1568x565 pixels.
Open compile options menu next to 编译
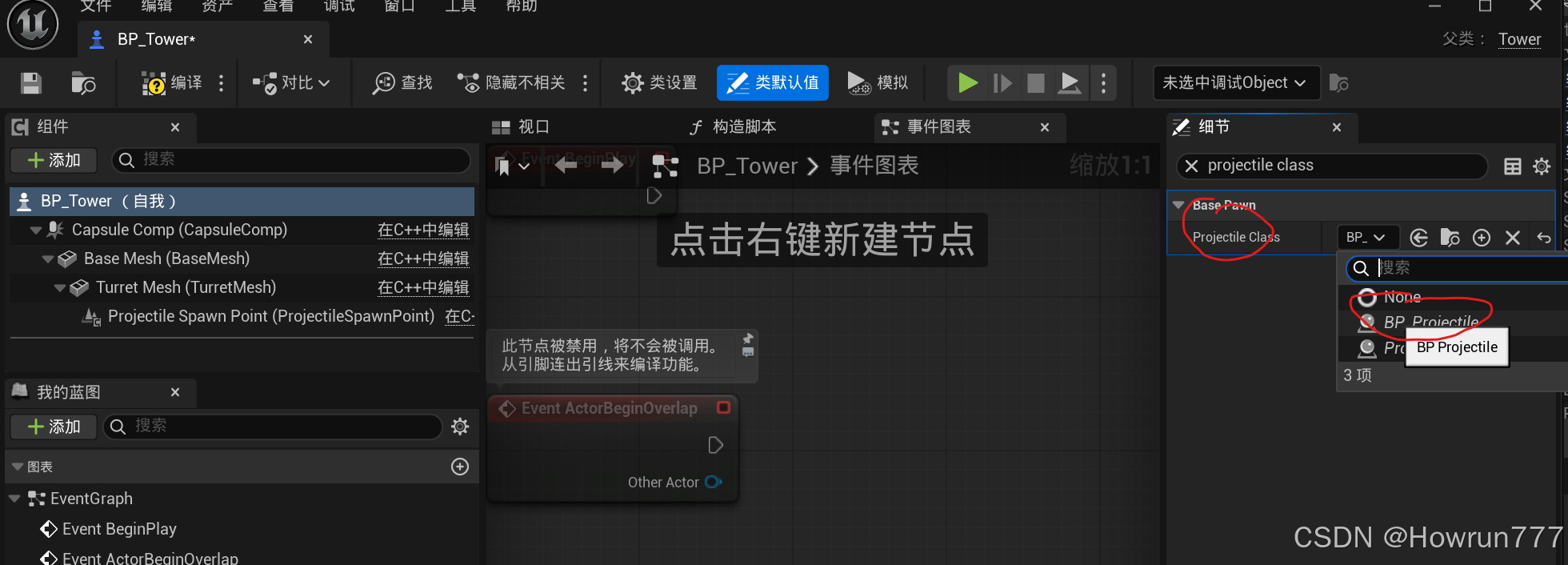click(x=222, y=83)
